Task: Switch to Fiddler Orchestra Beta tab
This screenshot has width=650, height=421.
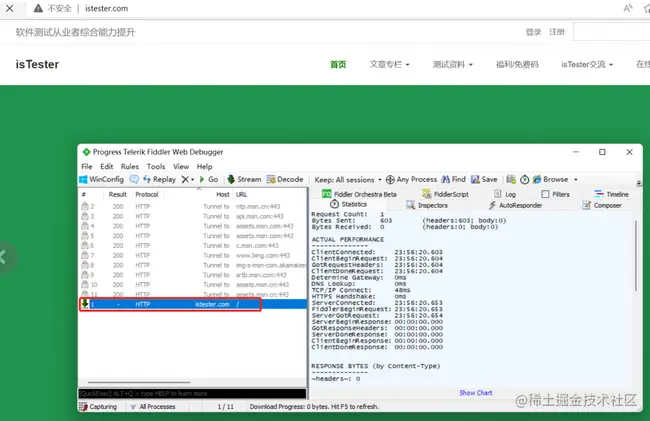Action: [x=359, y=194]
